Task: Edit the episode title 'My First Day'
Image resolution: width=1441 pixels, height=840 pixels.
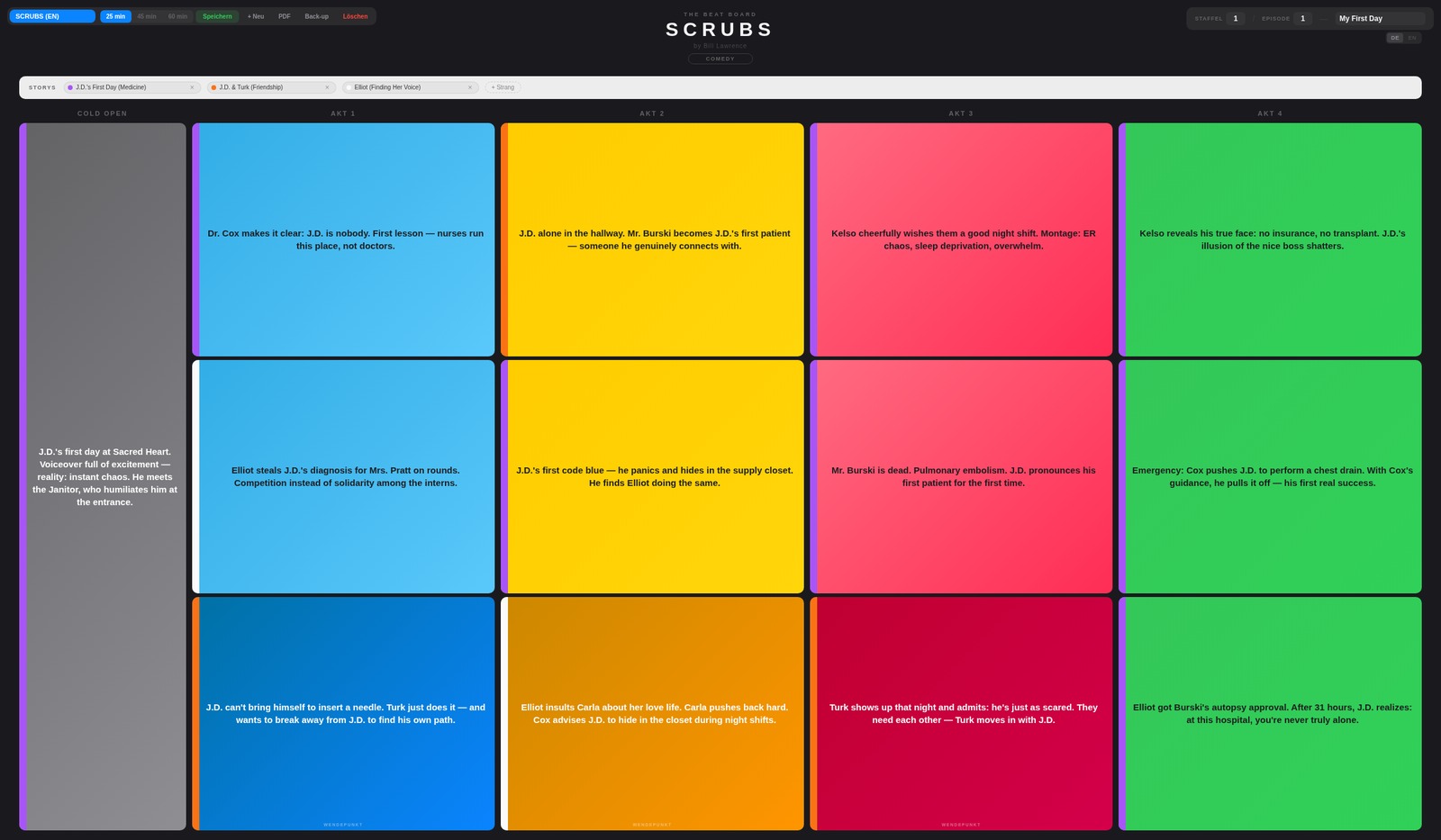Action: point(1380,18)
